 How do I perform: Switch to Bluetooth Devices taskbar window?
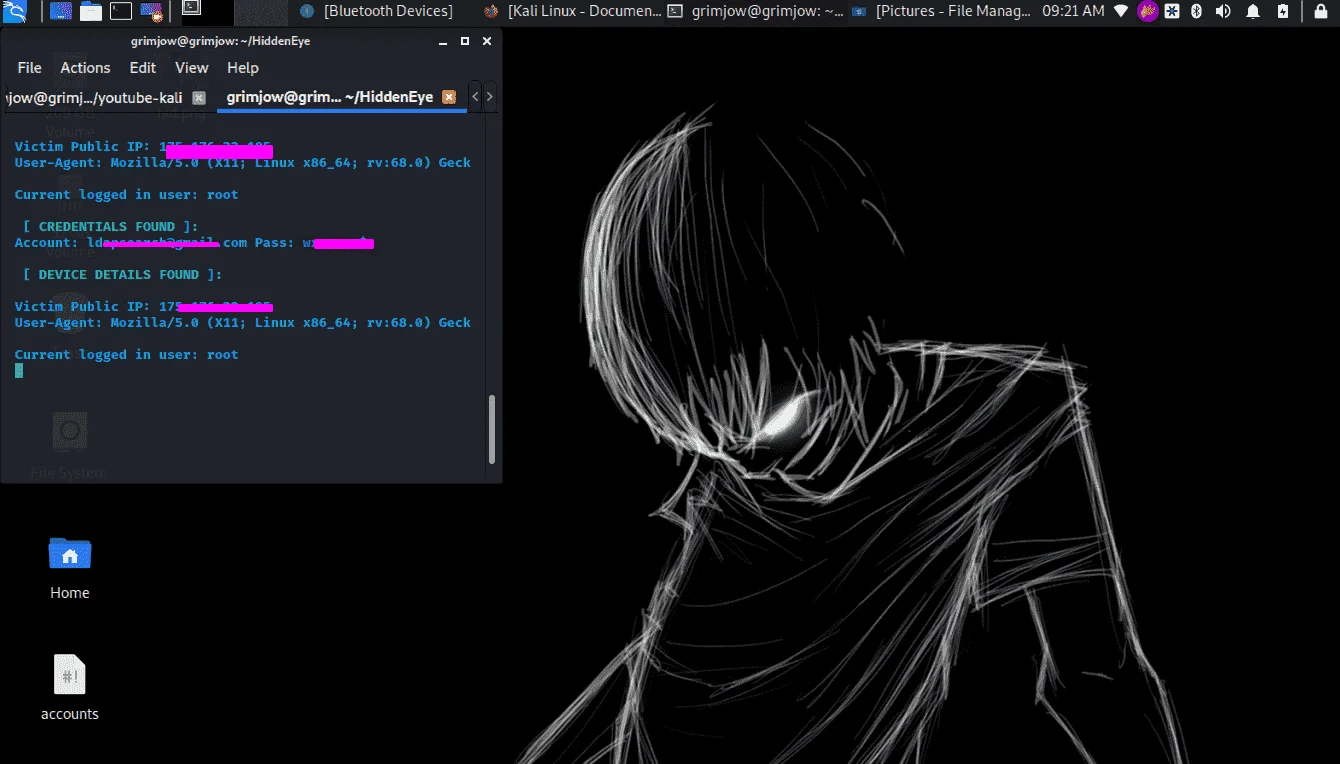click(378, 12)
